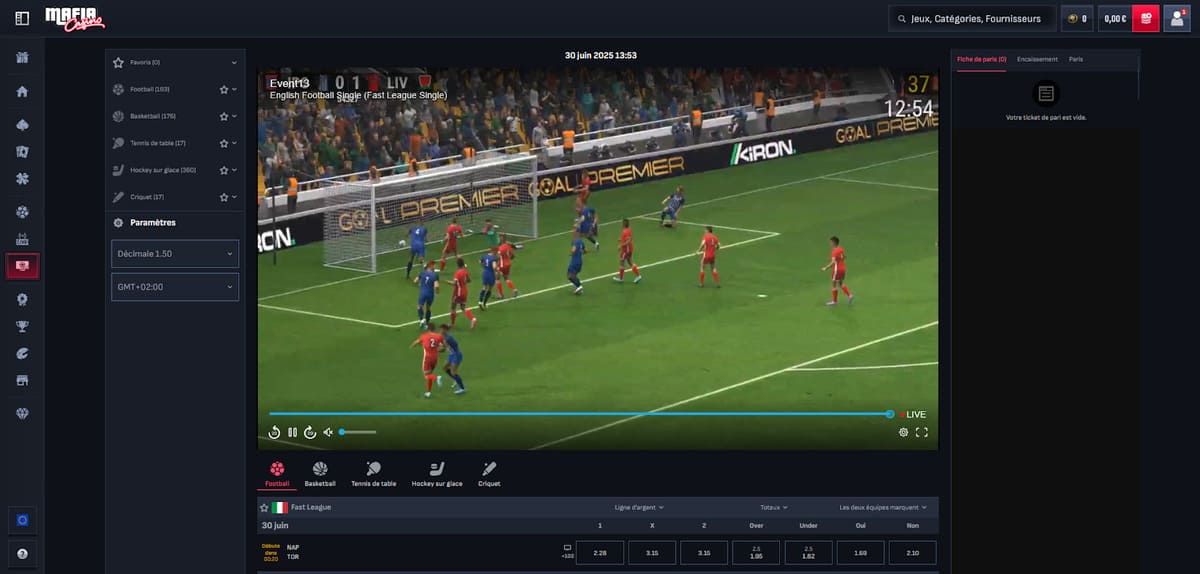Mute the video player sound

(x=328, y=432)
